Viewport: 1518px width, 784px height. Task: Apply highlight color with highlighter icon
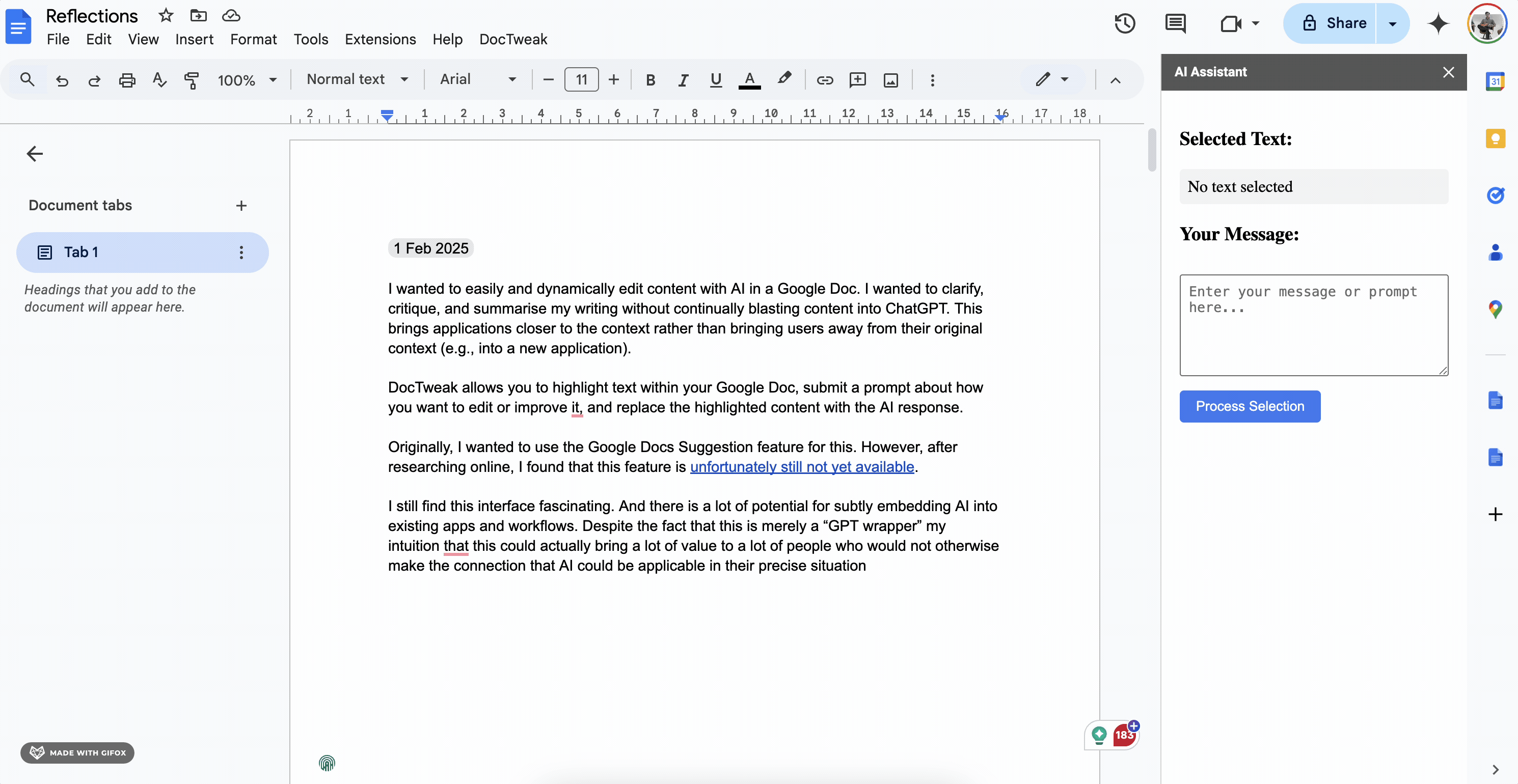click(784, 79)
